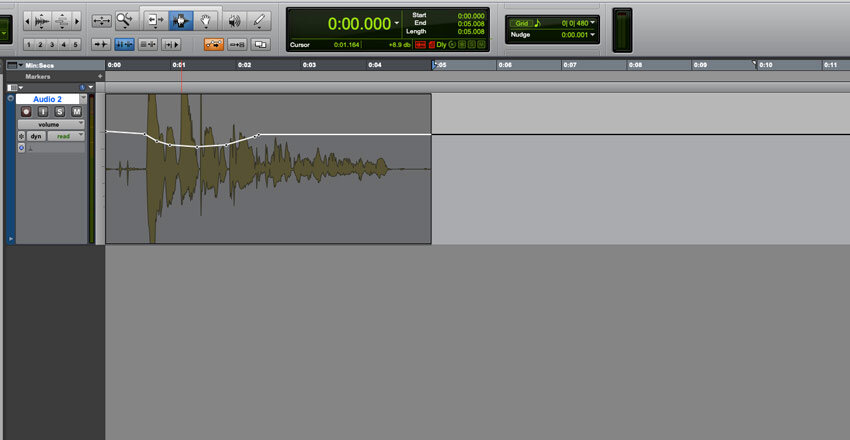Recall zoom preset 3

(x=52, y=44)
